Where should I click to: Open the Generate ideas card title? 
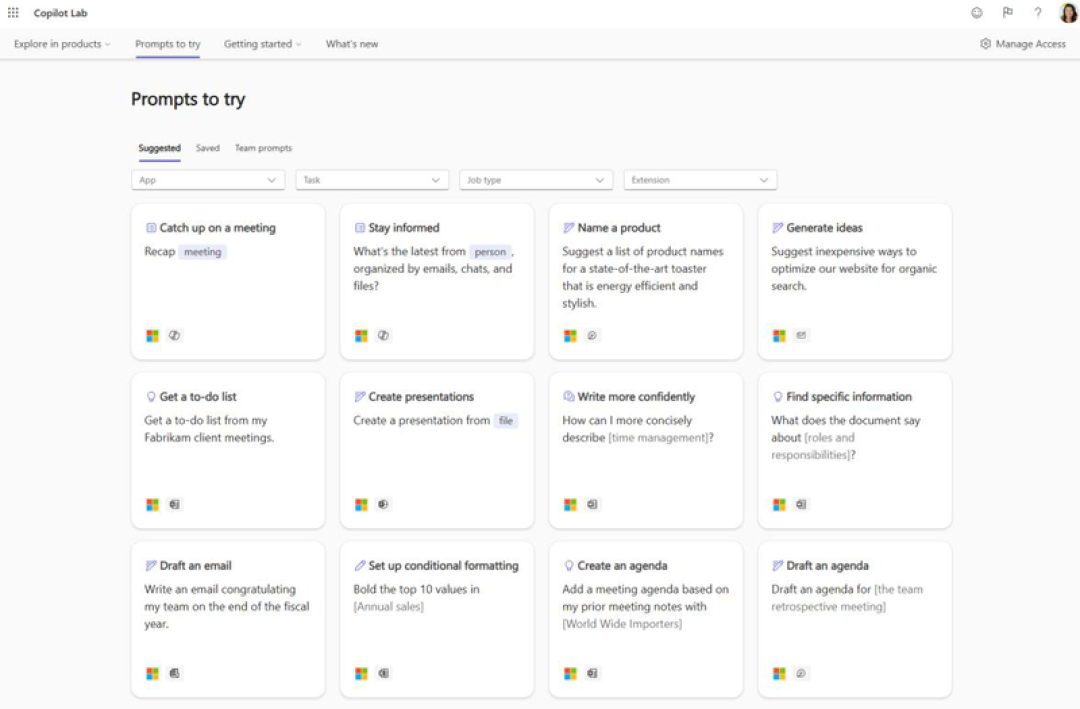coord(824,227)
